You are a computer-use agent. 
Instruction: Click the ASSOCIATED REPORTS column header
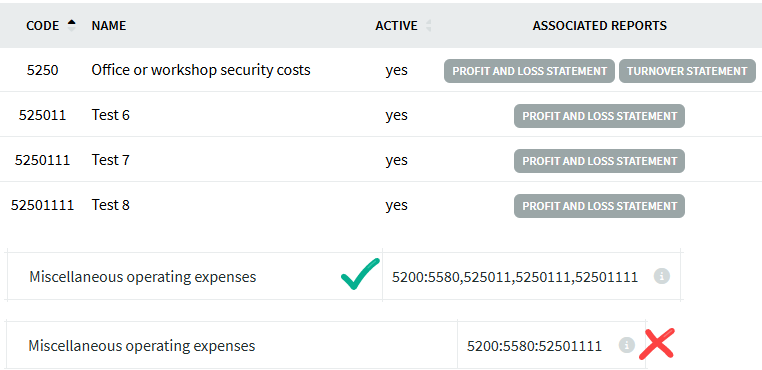(600, 26)
